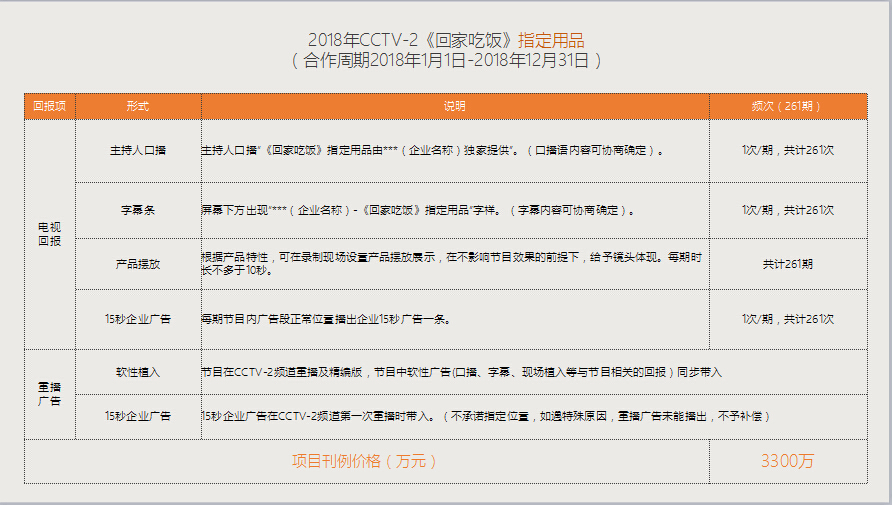Image resolution: width=892 pixels, height=505 pixels.
Task: Click '15秒企业广告' in the 电视回报 section
Action: click(138, 319)
